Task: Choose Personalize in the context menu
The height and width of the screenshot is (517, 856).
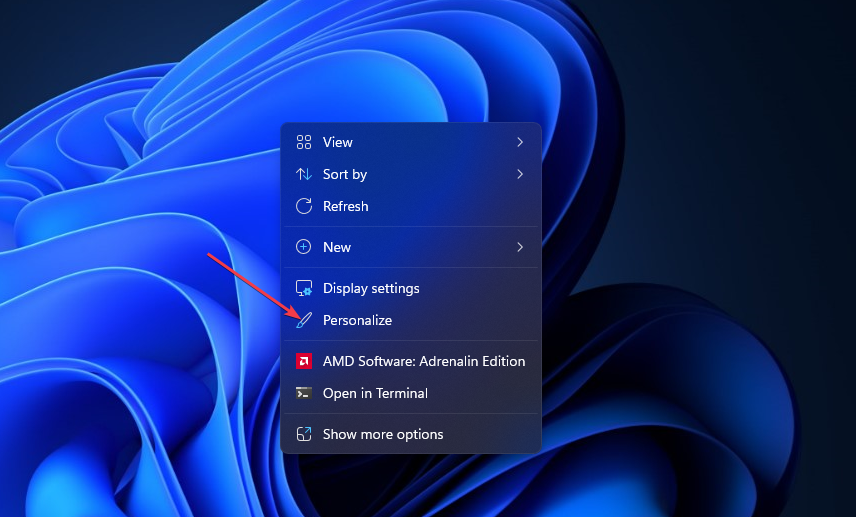Action: [x=411, y=320]
